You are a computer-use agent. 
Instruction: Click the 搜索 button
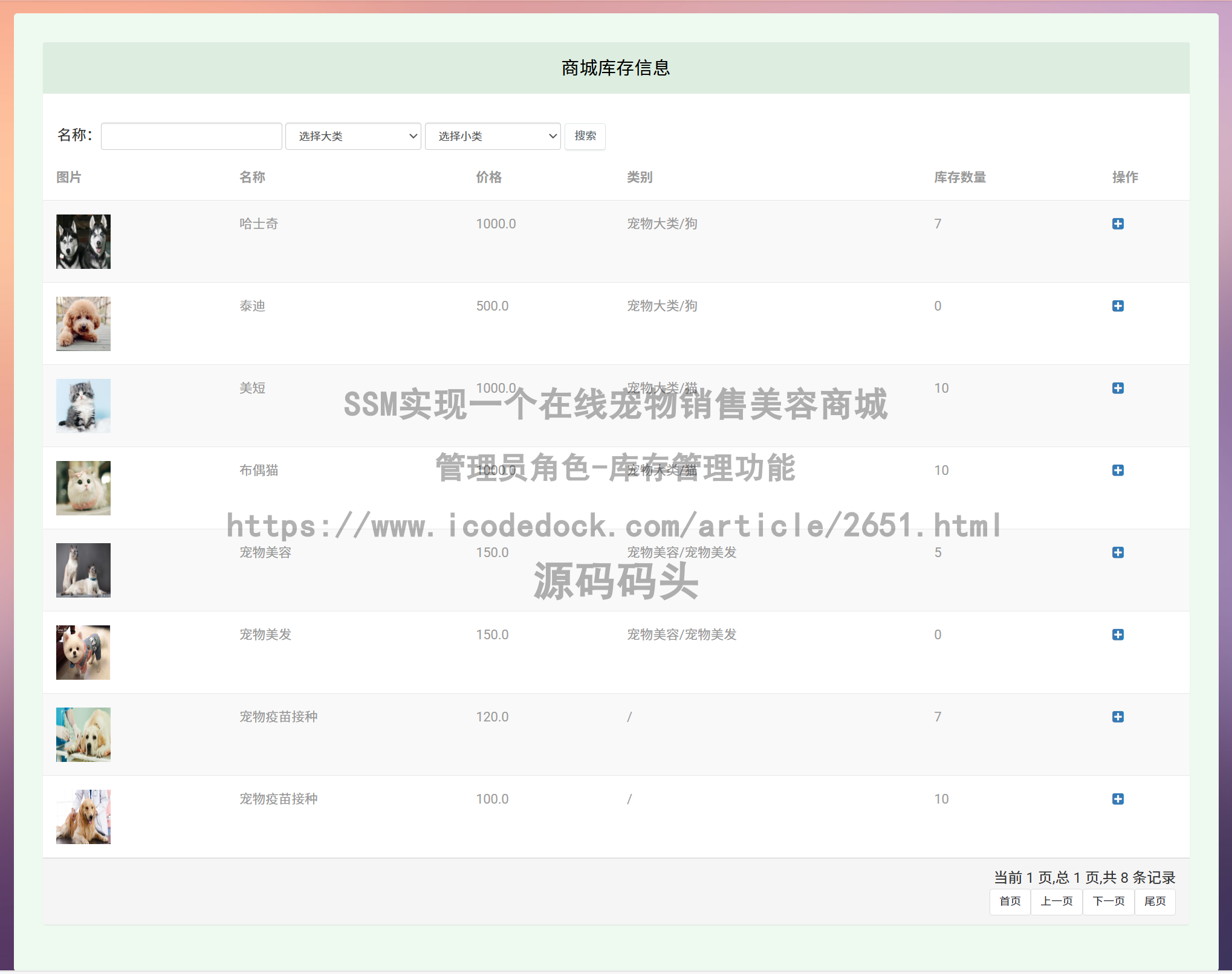click(x=585, y=136)
